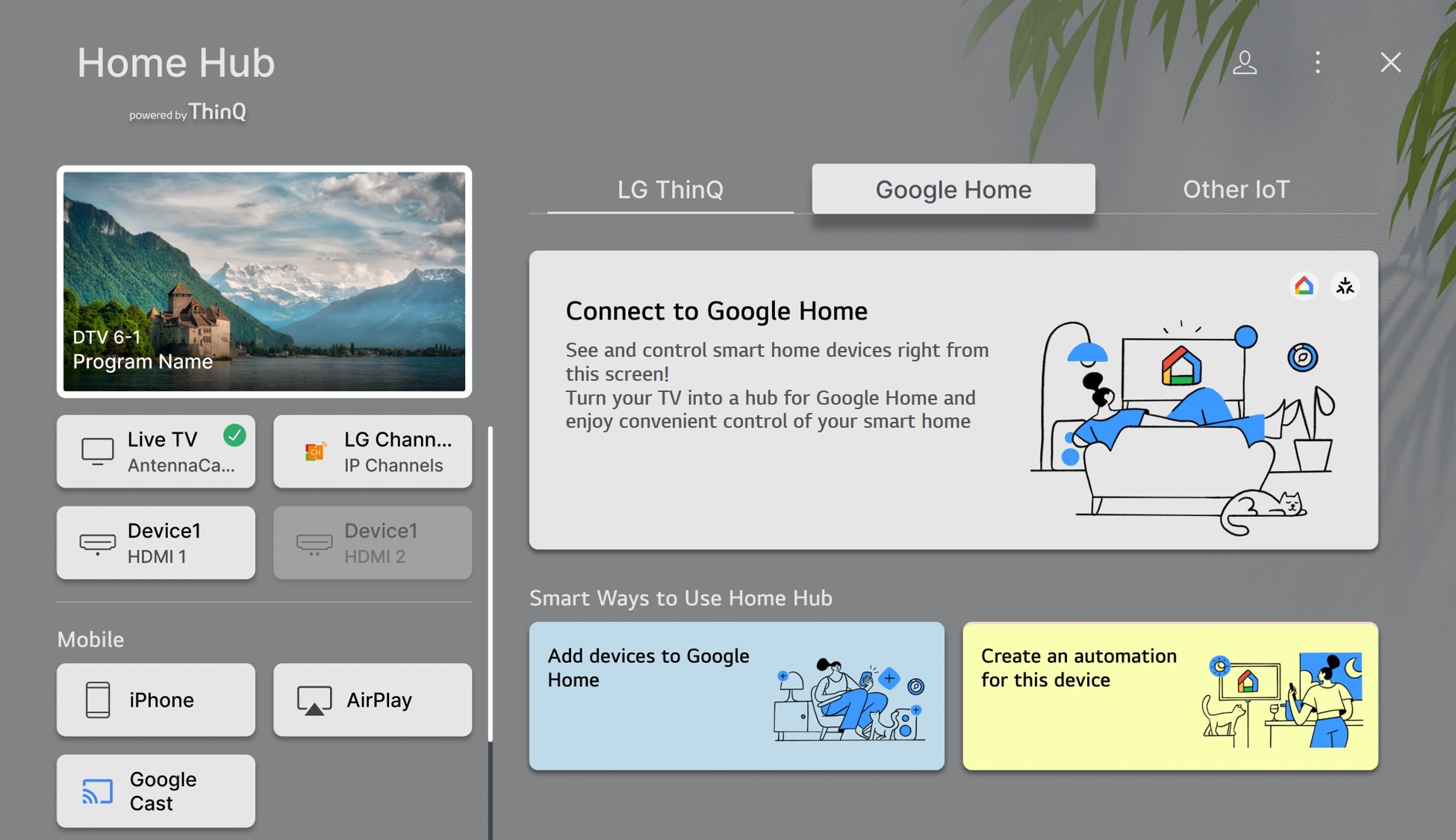Switch to the LG ThinQ tab
The width and height of the screenshot is (1456, 840).
[x=670, y=188]
